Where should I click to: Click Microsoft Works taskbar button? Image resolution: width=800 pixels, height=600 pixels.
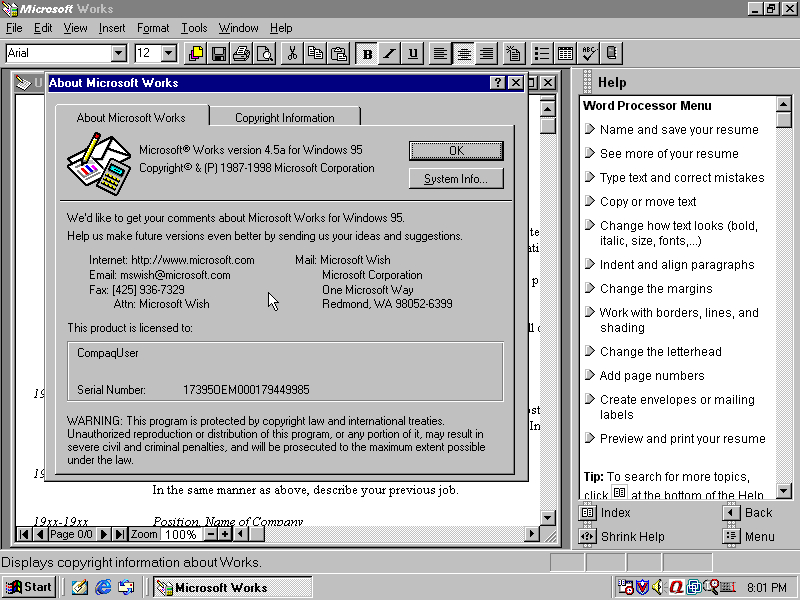(233, 588)
